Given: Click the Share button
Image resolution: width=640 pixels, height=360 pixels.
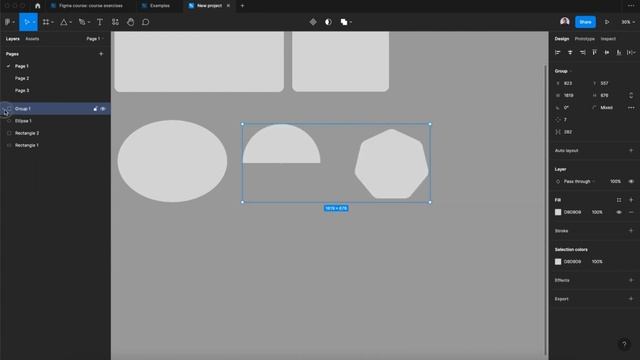Looking at the screenshot, I should (x=585, y=22).
